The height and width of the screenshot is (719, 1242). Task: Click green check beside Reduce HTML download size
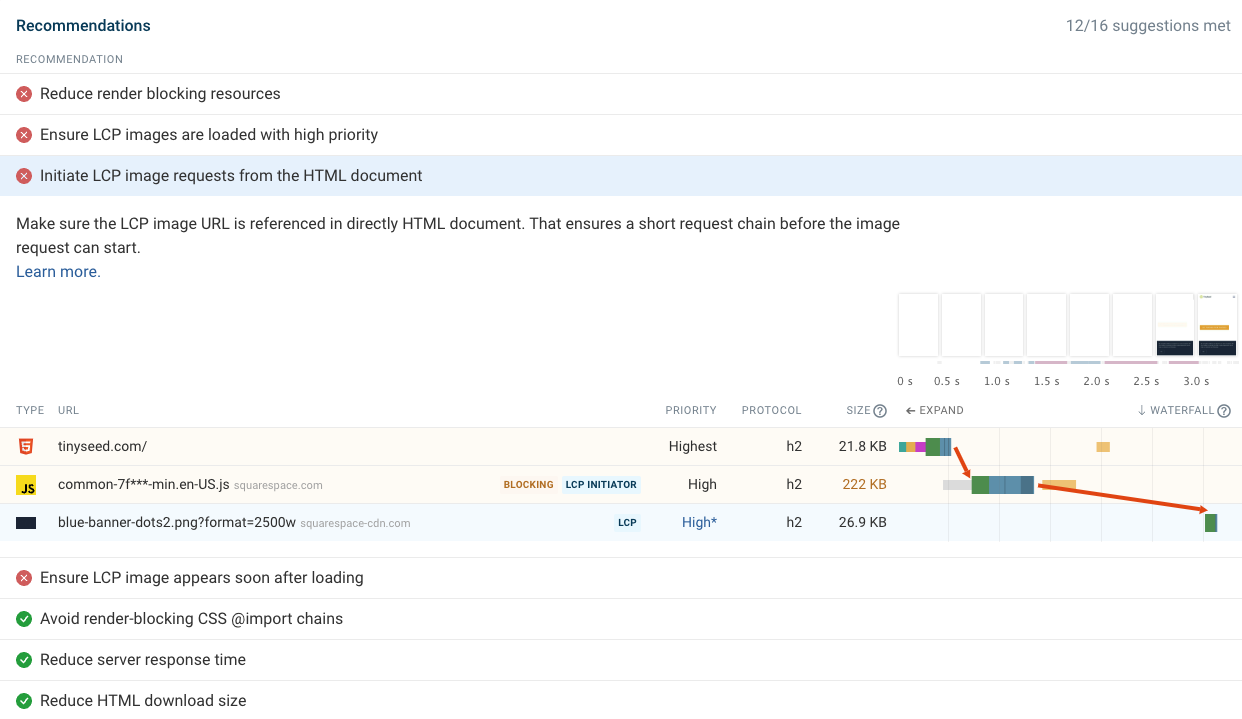[24, 701]
